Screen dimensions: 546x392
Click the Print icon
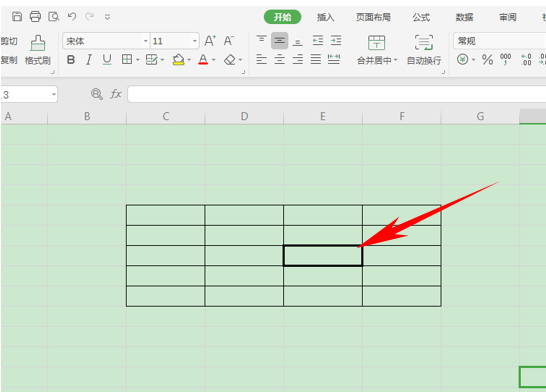click(x=35, y=16)
